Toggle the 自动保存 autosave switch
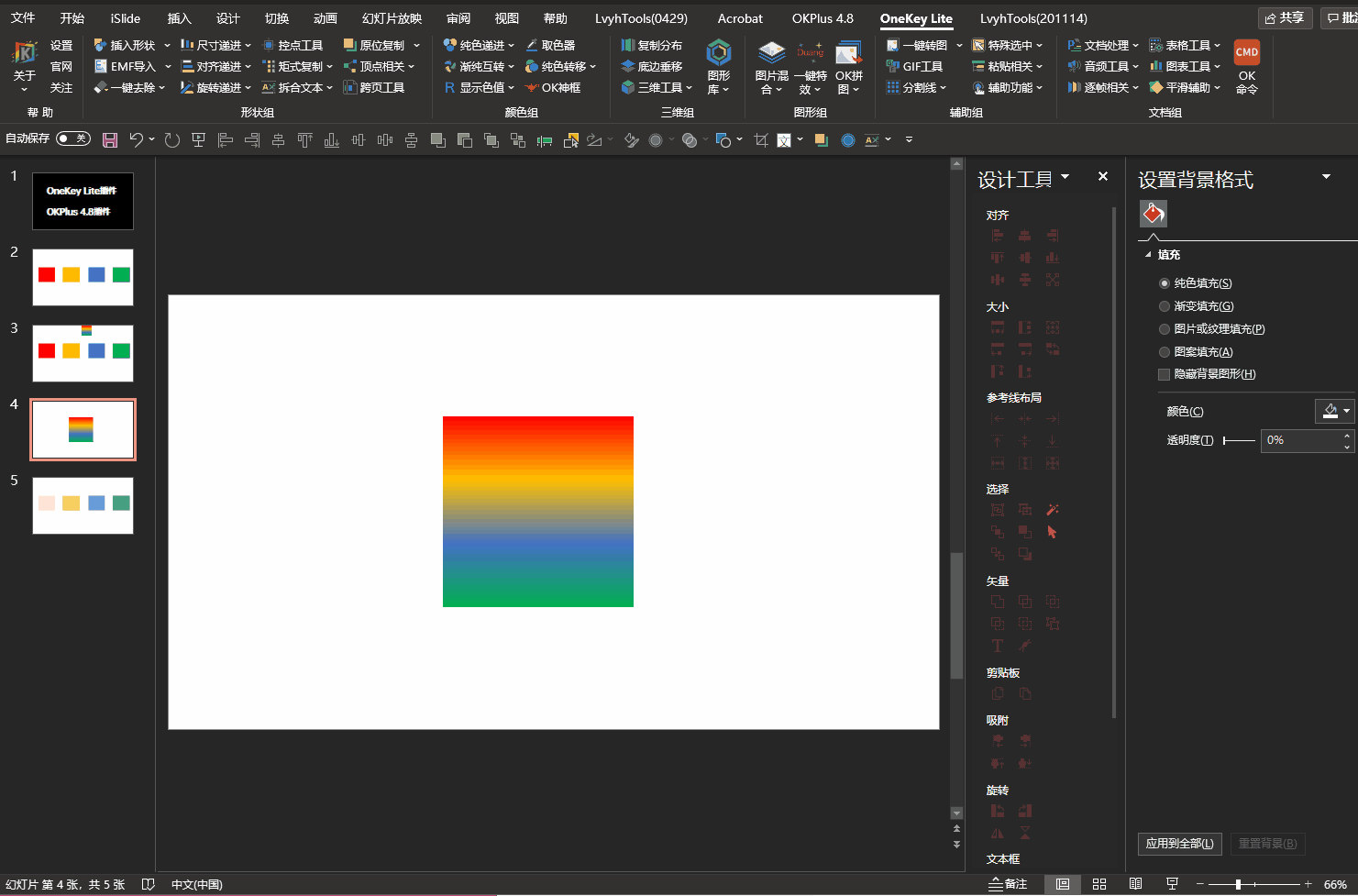Screen dimensions: 1358x896 click(72, 138)
